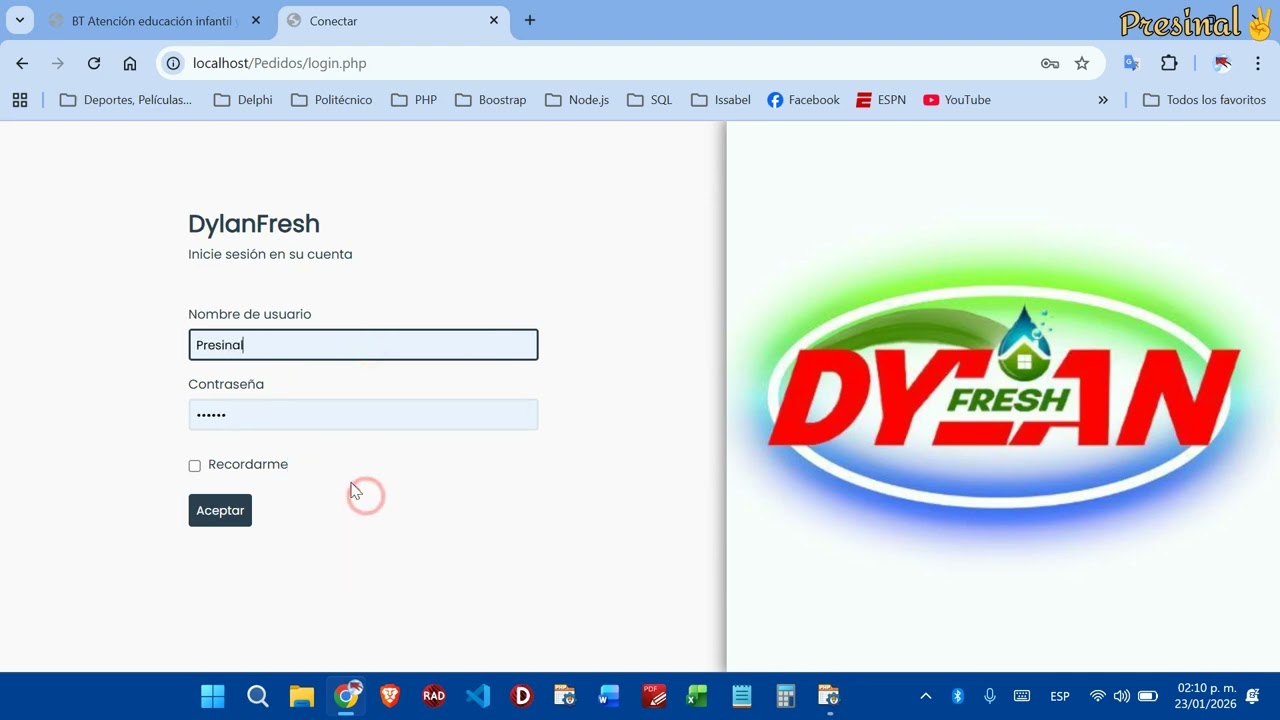1280x720 pixels.
Task: Show hidden system tray icons
Action: click(x=925, y=696)
